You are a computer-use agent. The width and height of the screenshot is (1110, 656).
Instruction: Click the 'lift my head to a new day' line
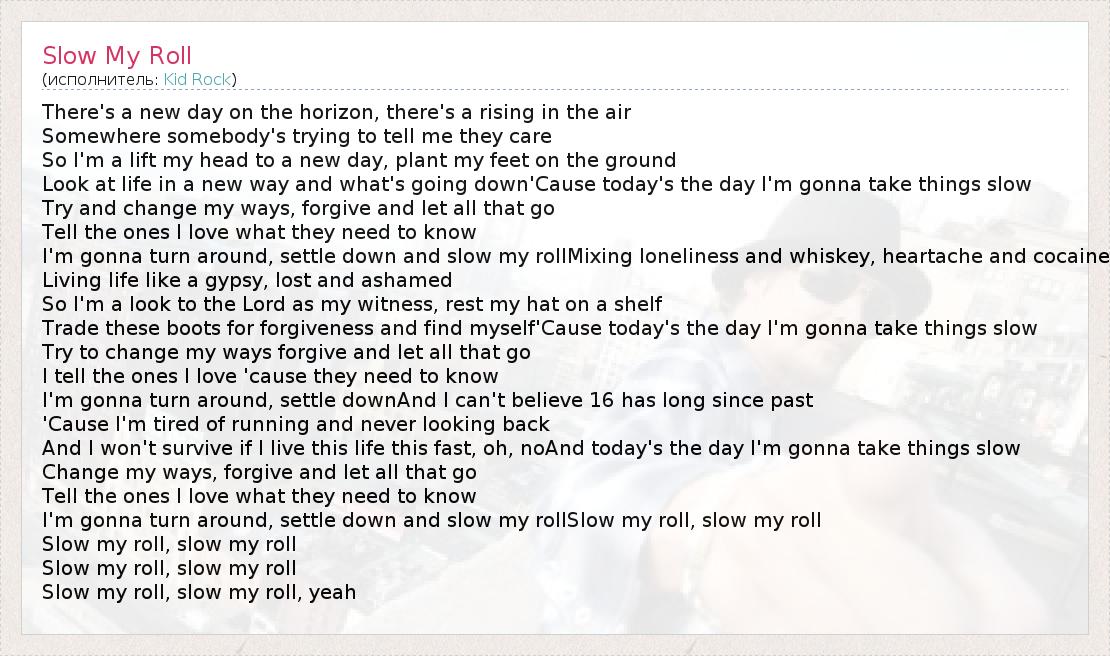[x=359, y=160]
